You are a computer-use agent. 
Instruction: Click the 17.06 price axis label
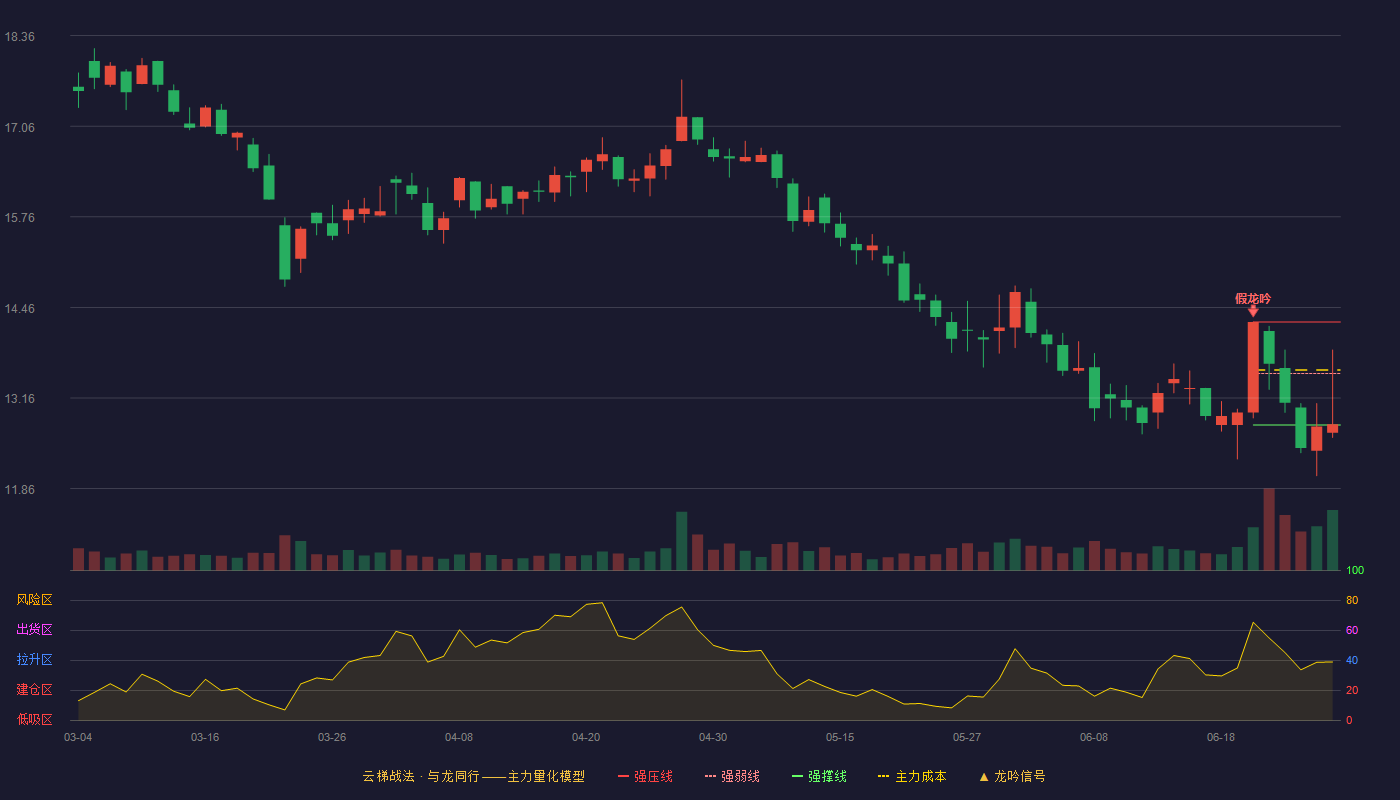coord(19,128)
